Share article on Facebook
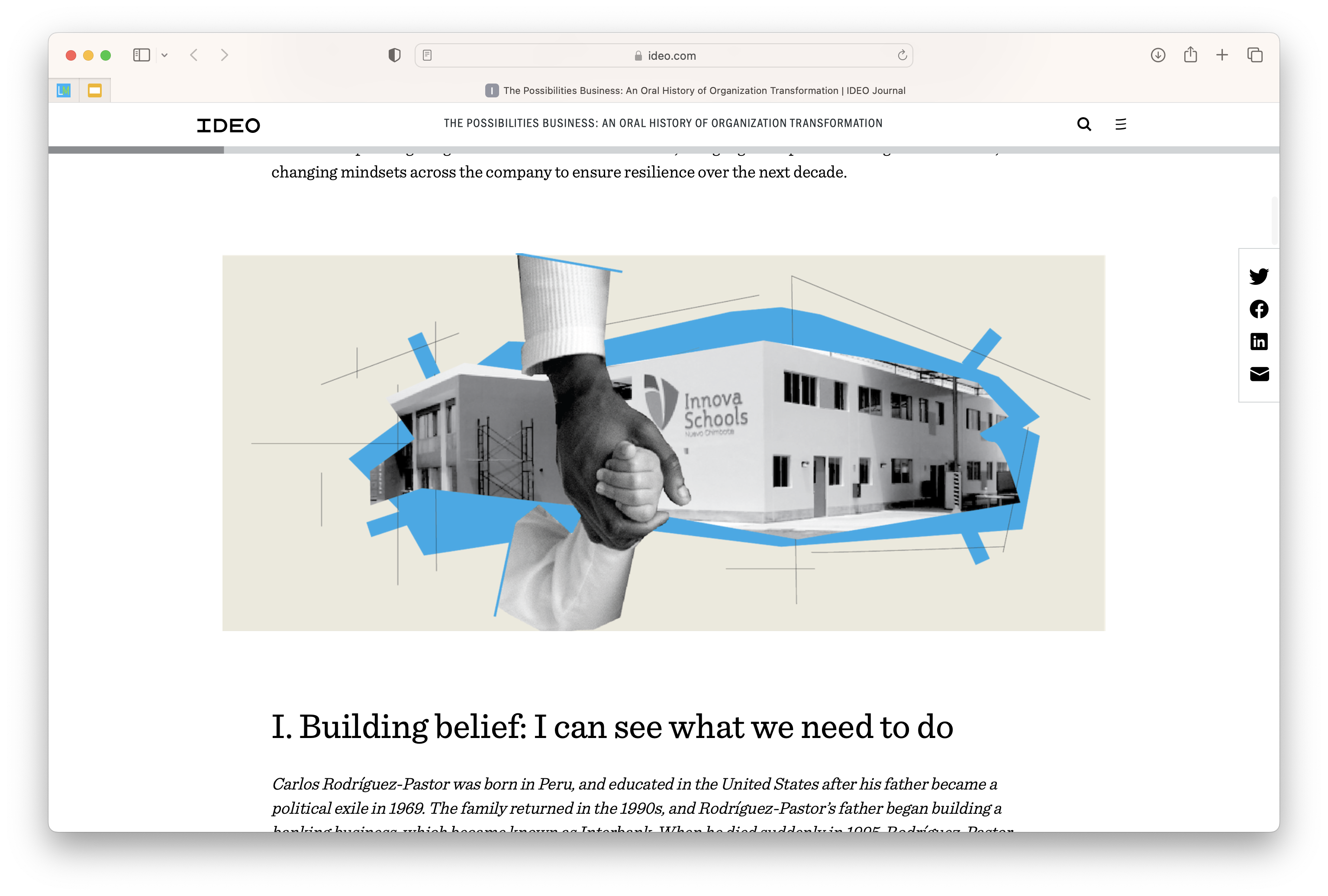This screenshot has height=896, width=1328. click(x=1258, y=309)
